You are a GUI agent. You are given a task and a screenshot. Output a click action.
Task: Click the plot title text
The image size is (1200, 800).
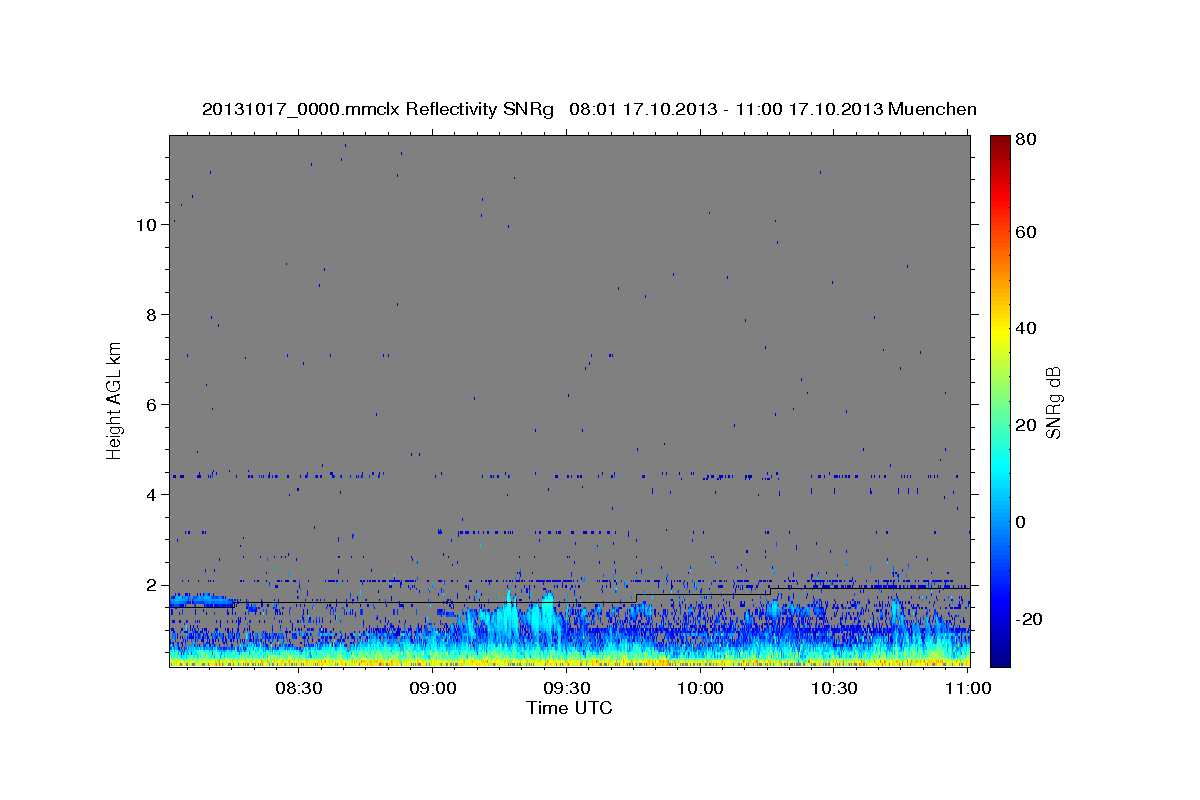(589, 109)
